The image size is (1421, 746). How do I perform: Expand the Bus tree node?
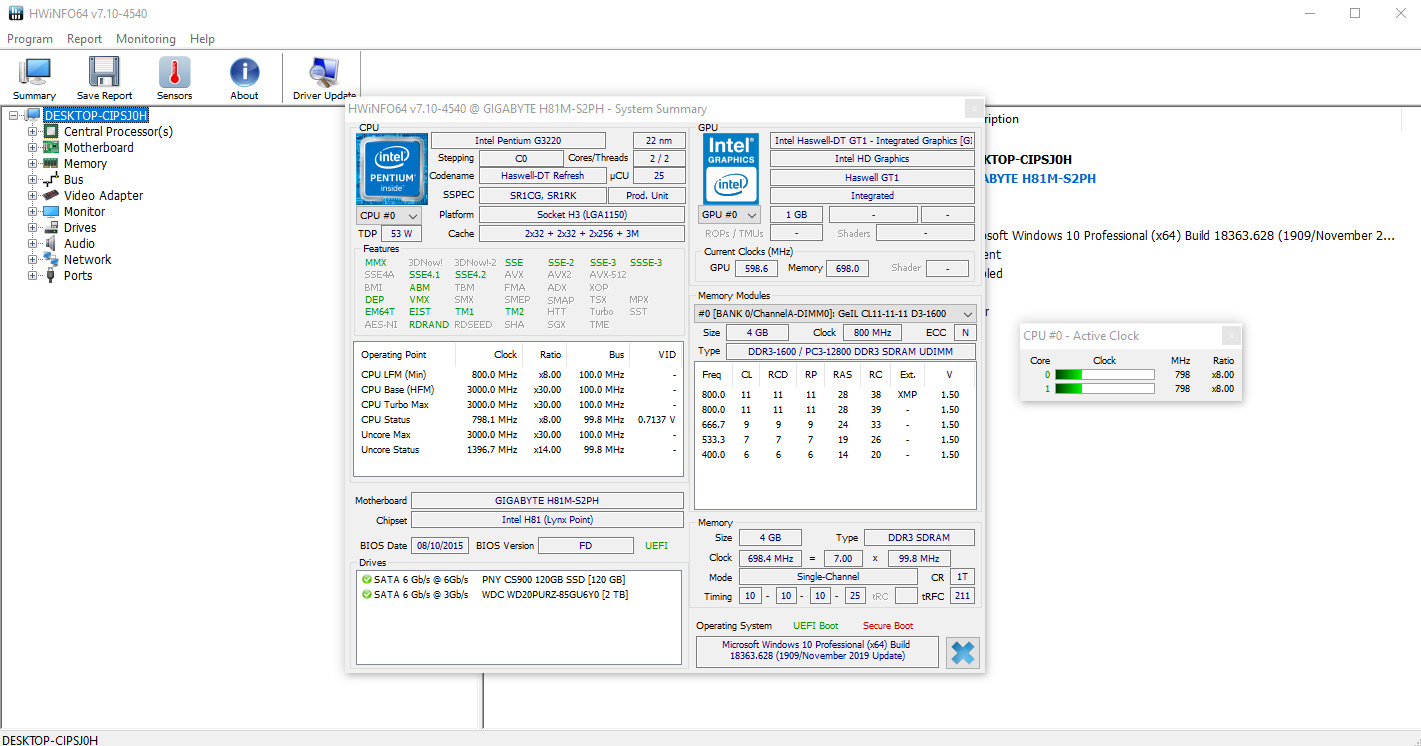pyautogui.click(x=32, y=179)
